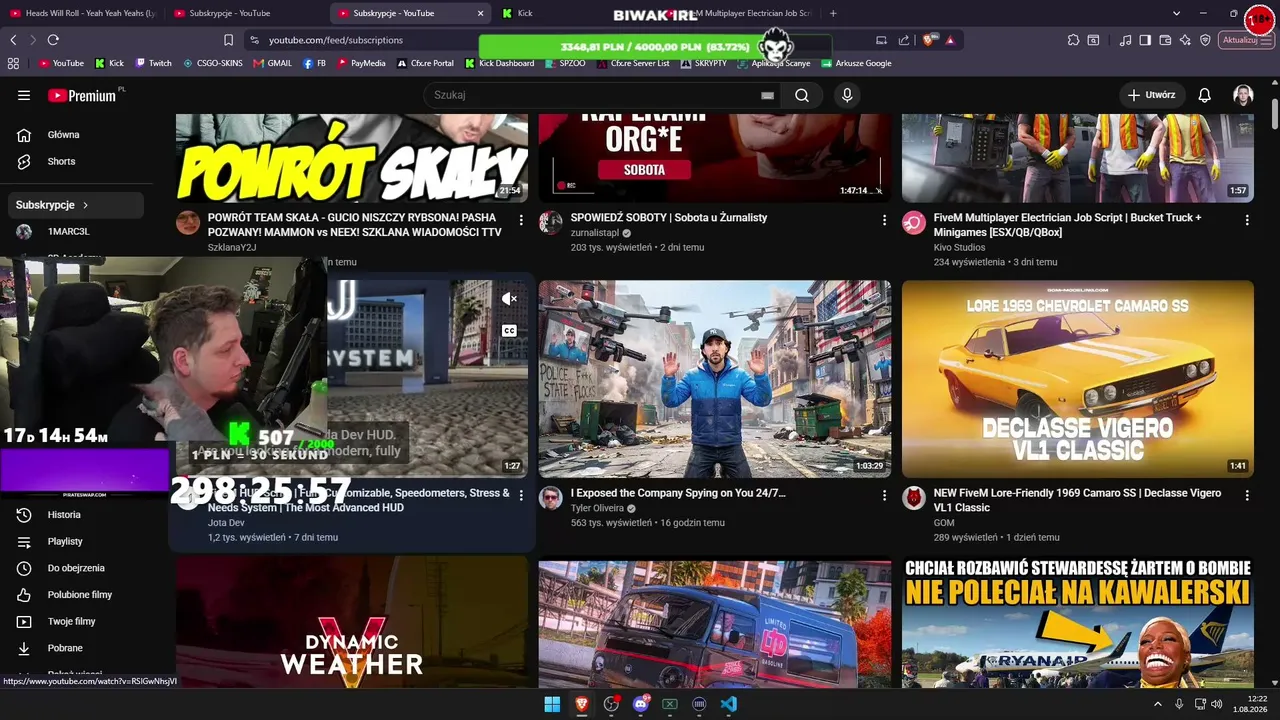Open Shorts from the sidebar
The image size is (1280, 720).
pyautogui.click(x=78, y=161)
